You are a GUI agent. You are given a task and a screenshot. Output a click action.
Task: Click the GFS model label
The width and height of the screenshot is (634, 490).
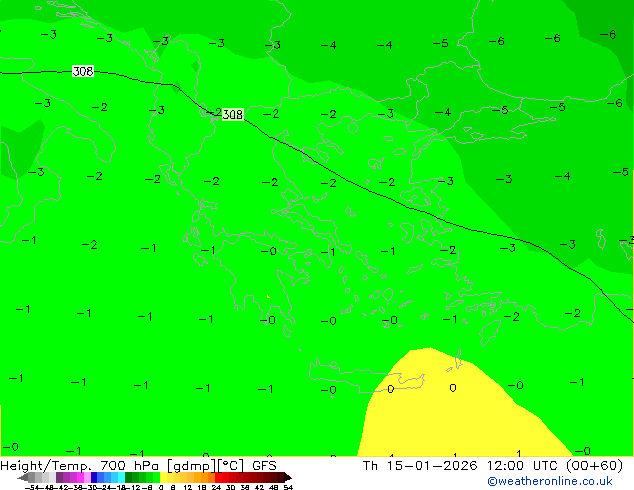[264, 466]
